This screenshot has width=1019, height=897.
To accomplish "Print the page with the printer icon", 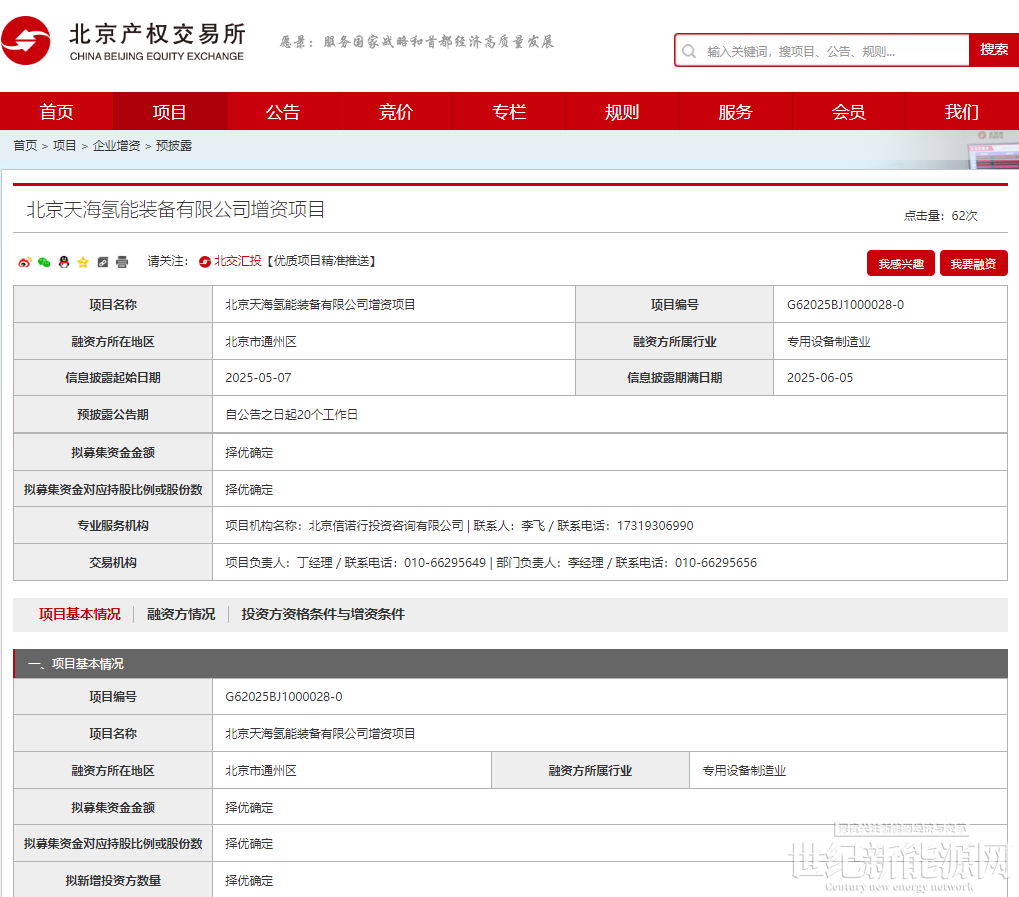I will tap(122, 262).
